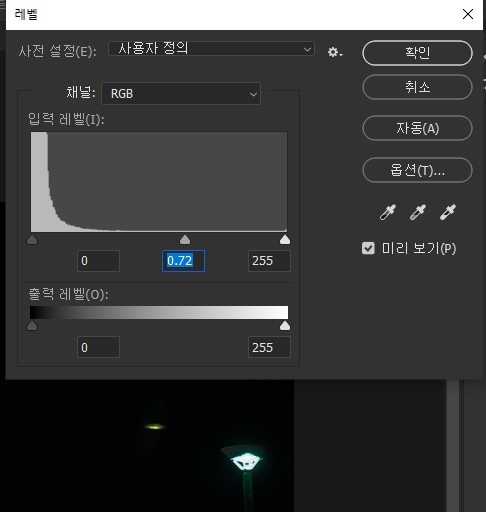Focus the input highlight value field 255
Image resolution: width=486 pixels, height=512 pixels.
(x=269, y=261)
